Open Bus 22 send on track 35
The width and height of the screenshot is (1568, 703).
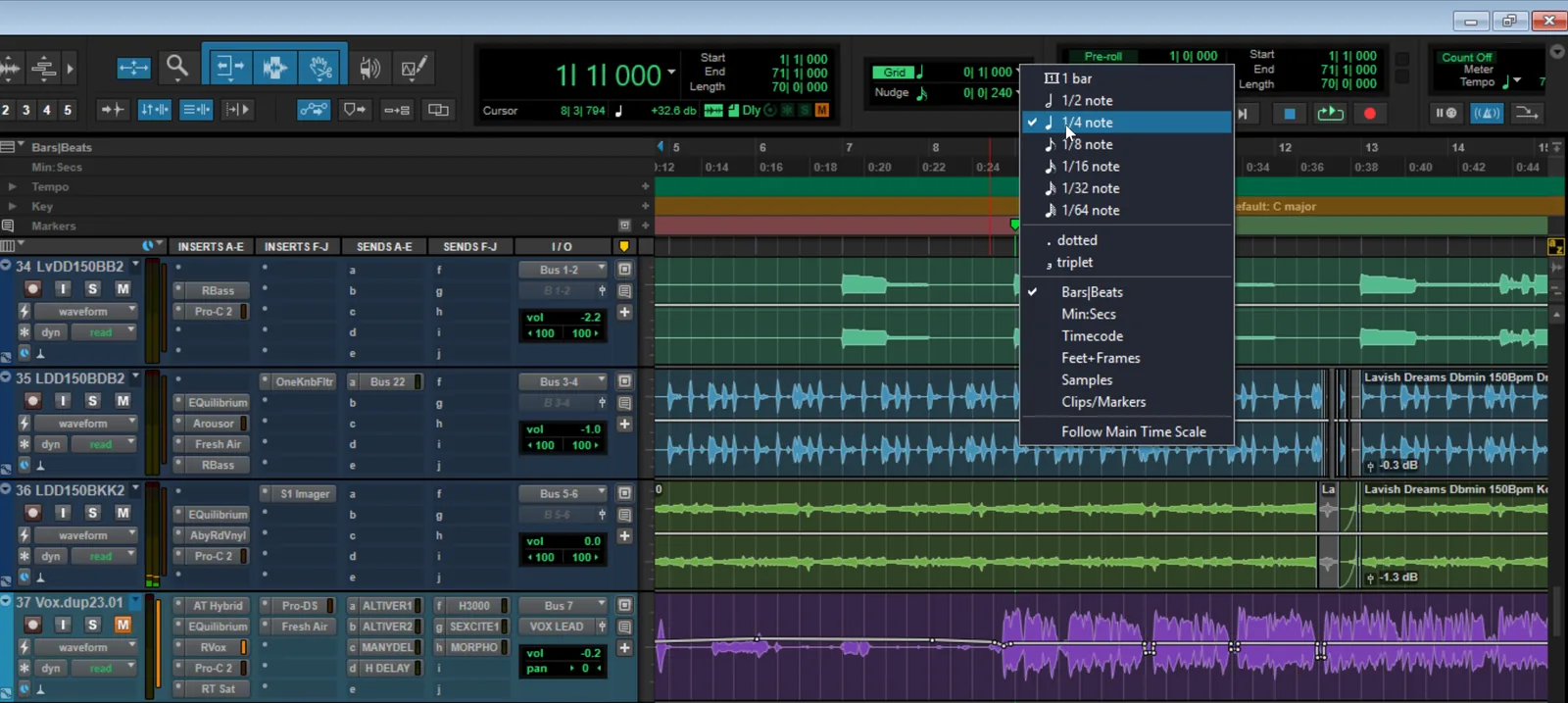click(x=385, y=381)
